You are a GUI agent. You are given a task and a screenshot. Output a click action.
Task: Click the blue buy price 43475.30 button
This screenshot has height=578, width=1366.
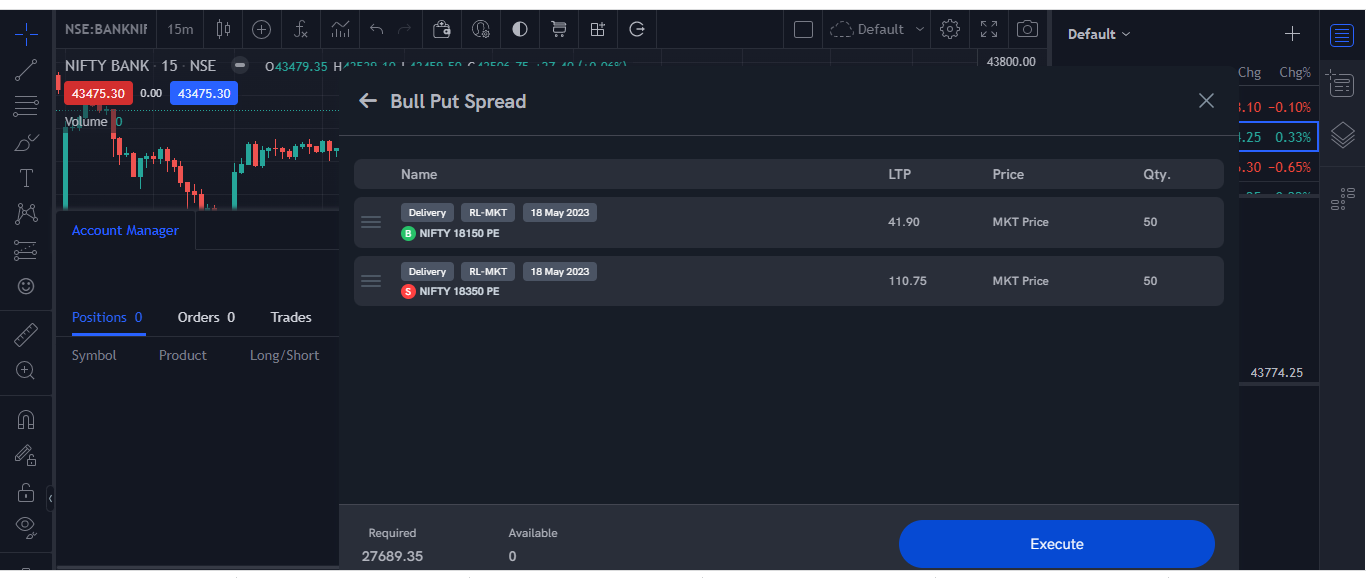pos(204,93)
